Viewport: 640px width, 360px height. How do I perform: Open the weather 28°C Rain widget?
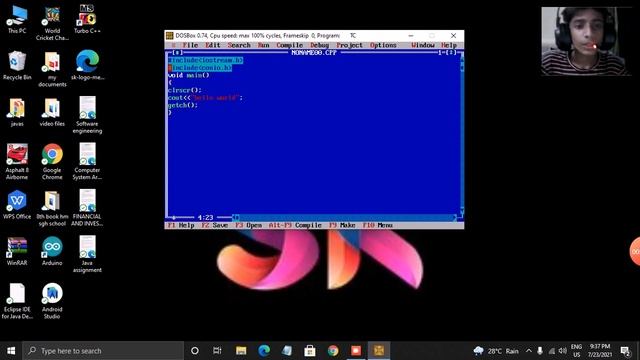click(496, 351)
